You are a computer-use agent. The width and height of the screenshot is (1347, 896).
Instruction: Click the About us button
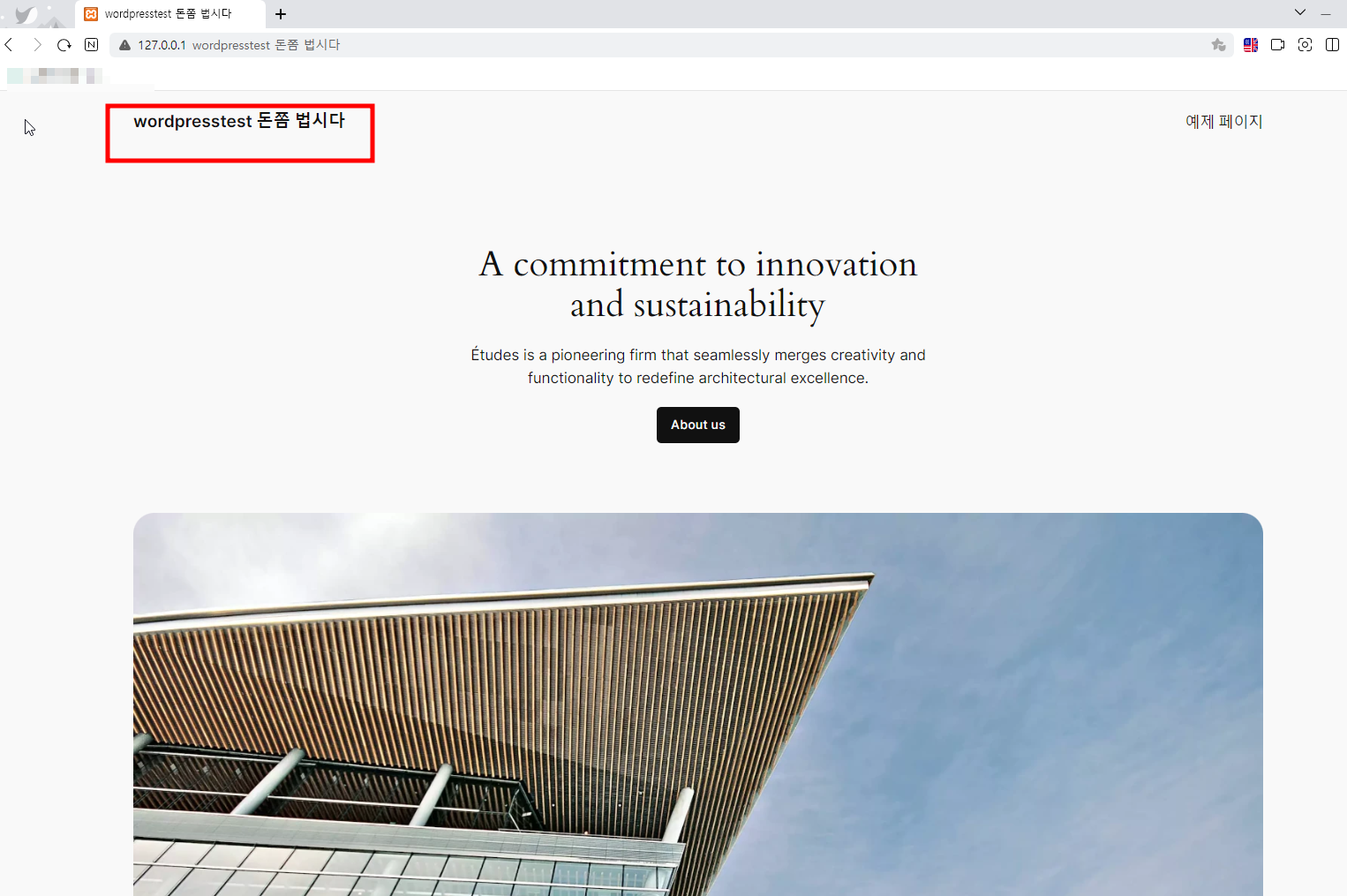(698, 425)
